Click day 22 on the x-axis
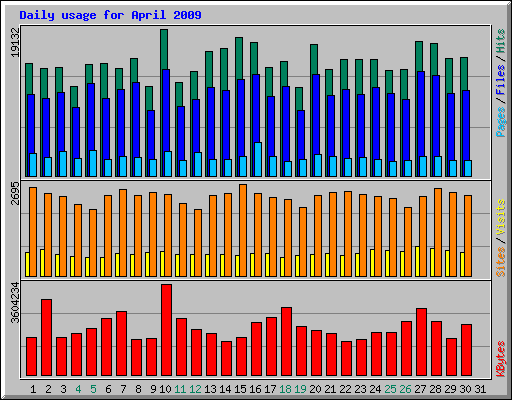The image size is (512, 400). (x=345, y=389)
